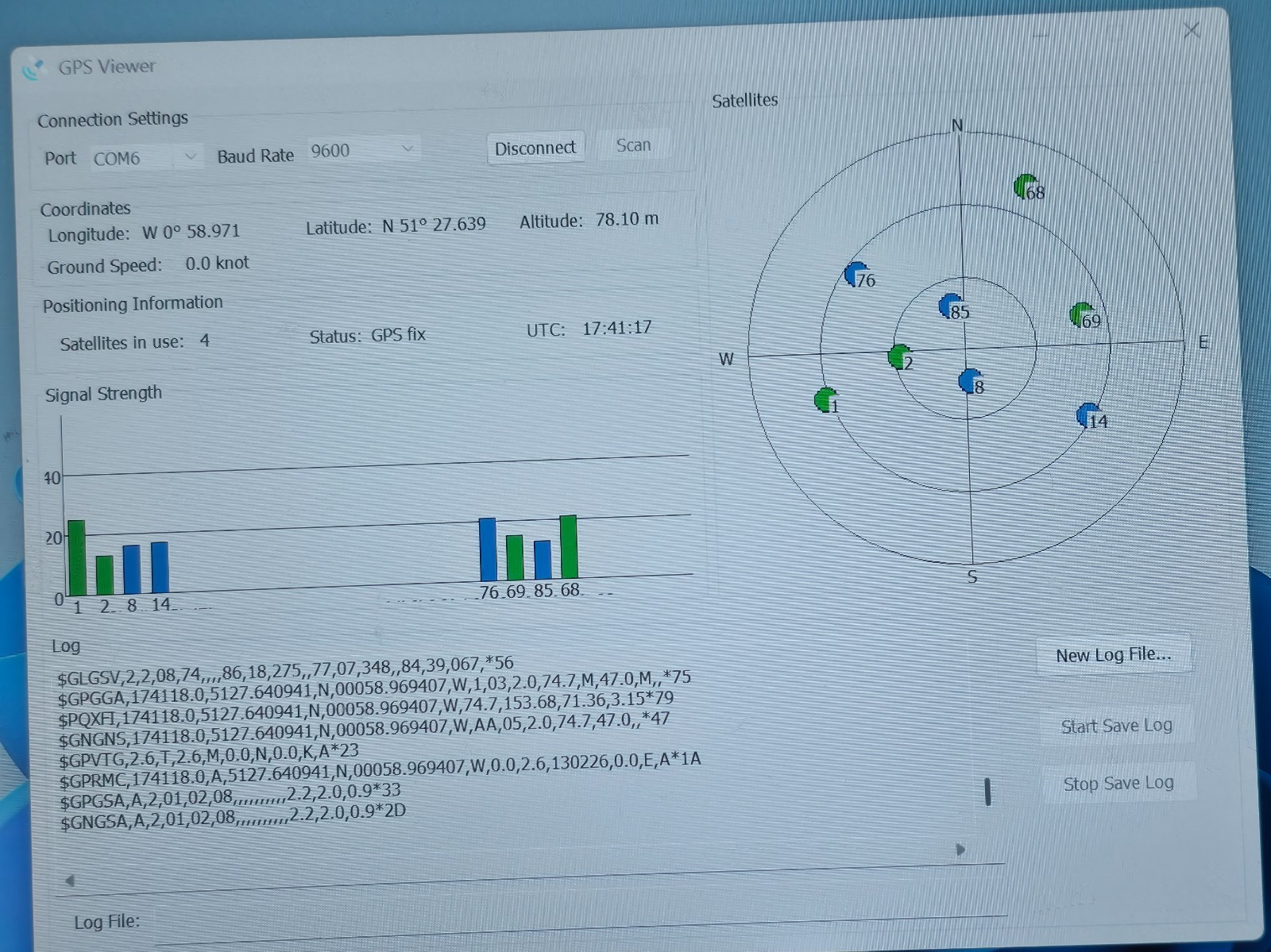Click the blue signal bar for satellite 85

(543, 560)
